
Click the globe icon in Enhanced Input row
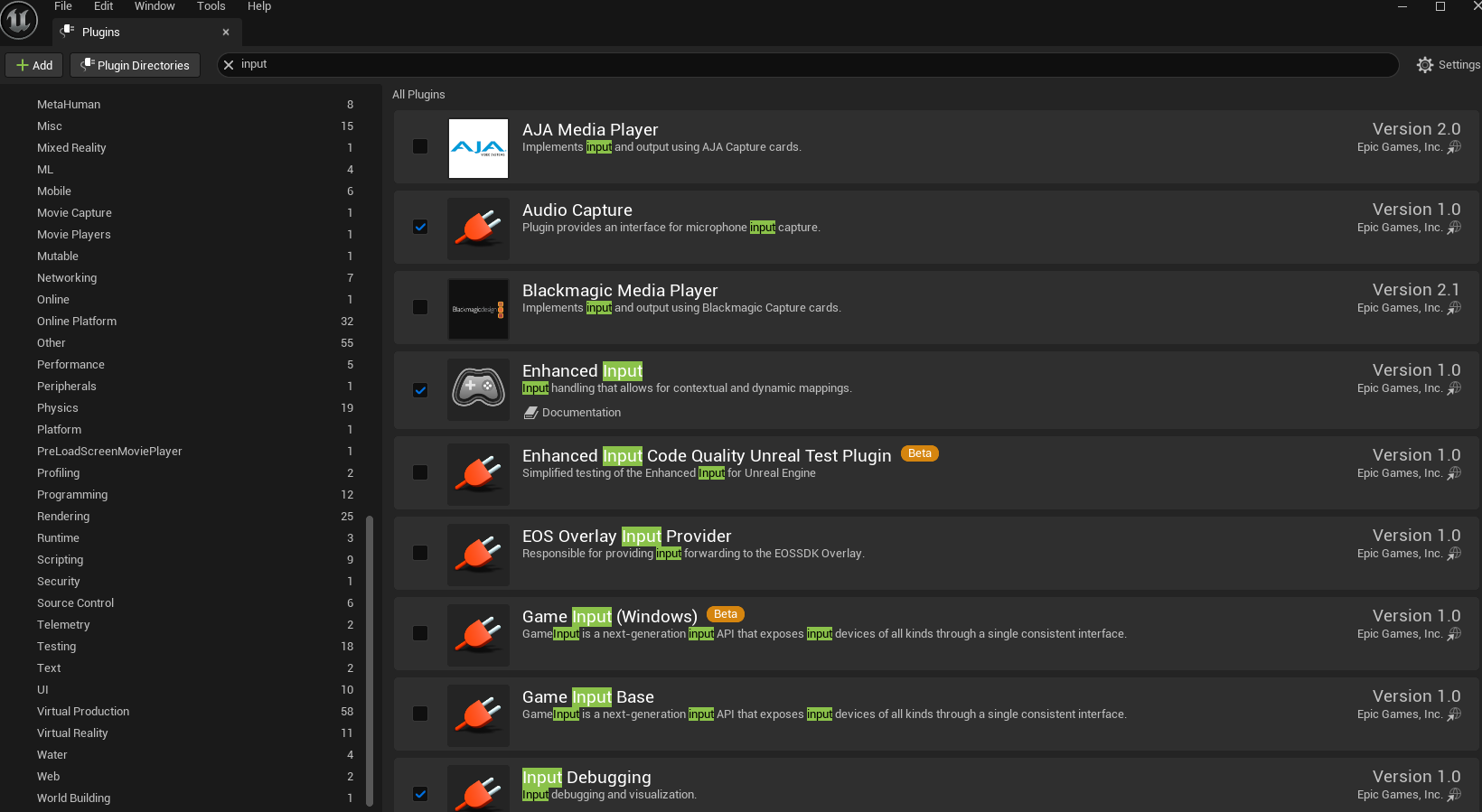1454,388
